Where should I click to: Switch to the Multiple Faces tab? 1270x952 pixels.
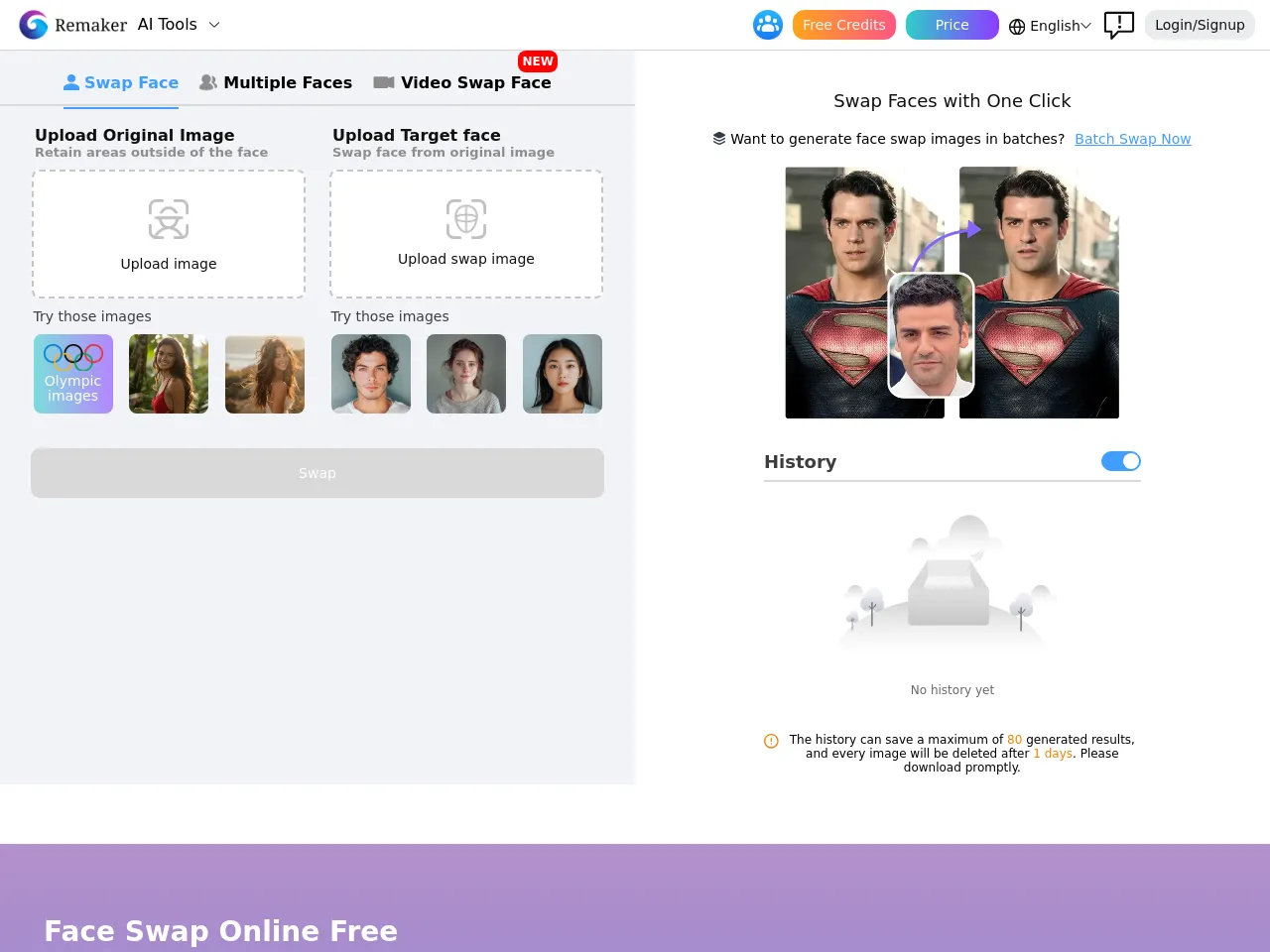[276, 82]
